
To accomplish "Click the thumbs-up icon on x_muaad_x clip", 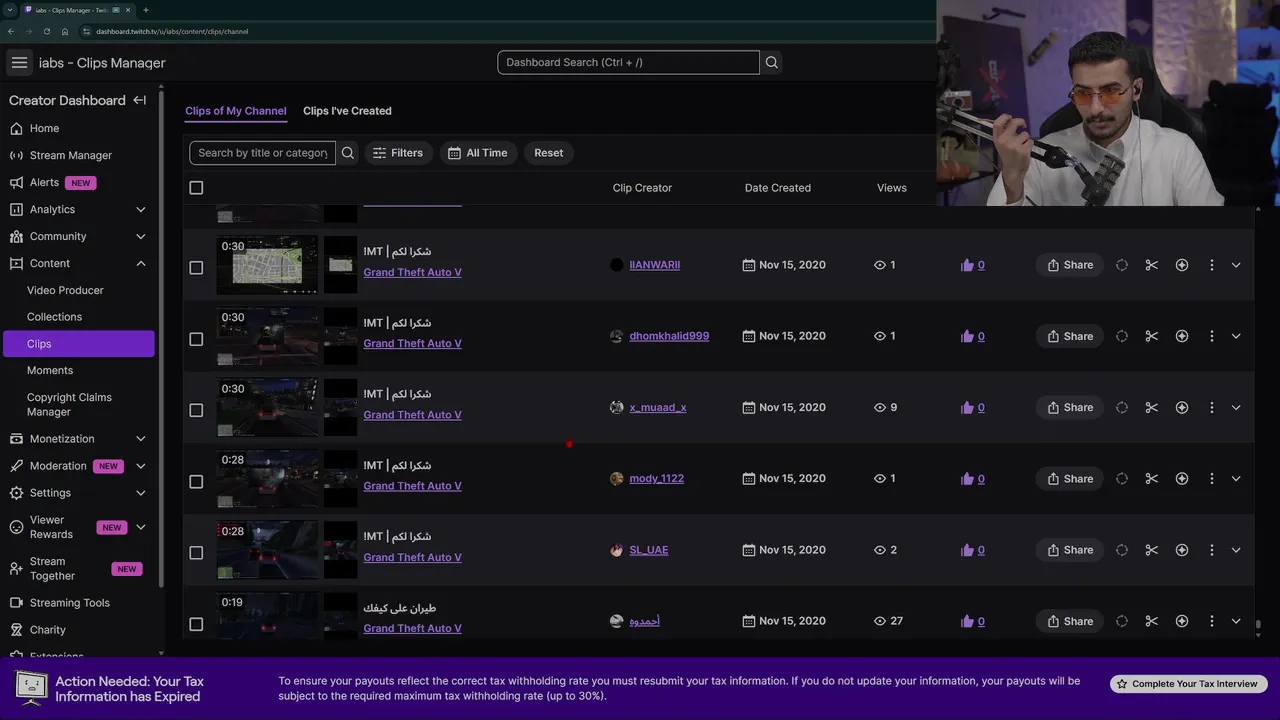I will [x=967, y=407].
